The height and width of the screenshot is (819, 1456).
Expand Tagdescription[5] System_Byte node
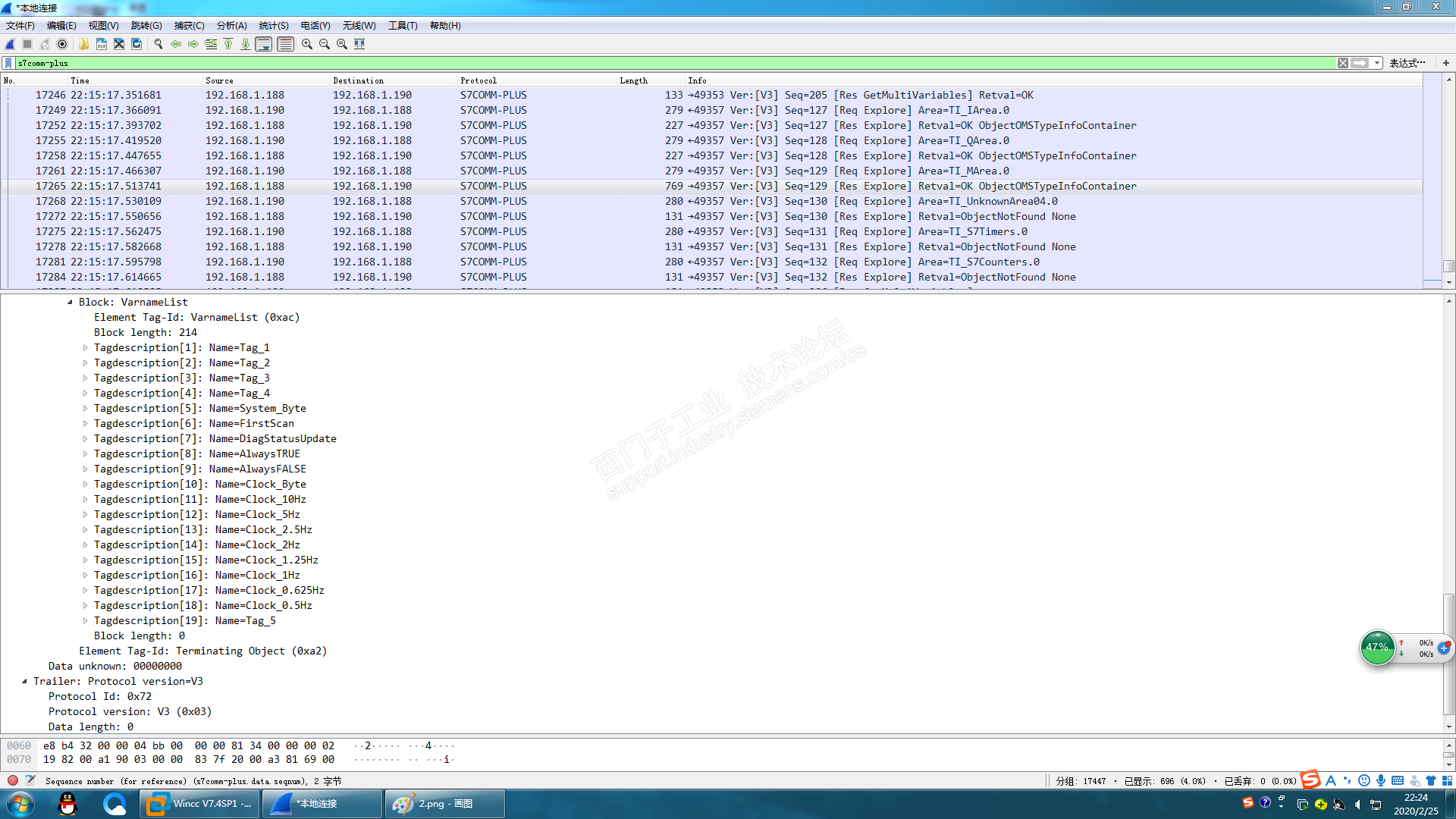pos(85,409)
